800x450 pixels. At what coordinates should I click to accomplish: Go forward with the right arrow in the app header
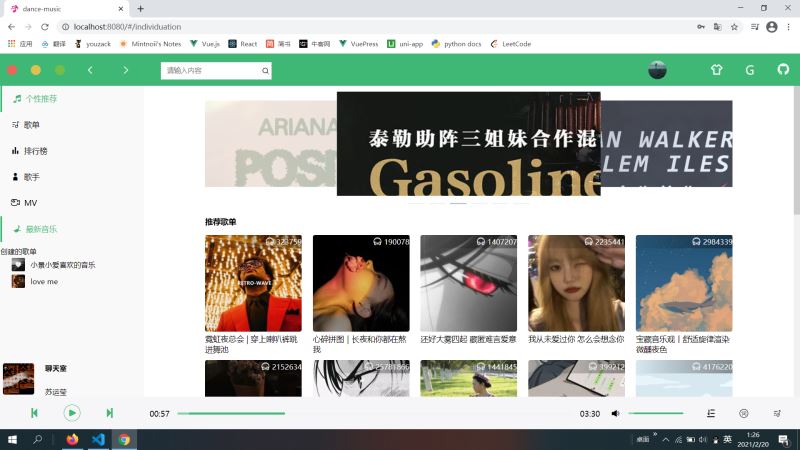pos(126,70)
